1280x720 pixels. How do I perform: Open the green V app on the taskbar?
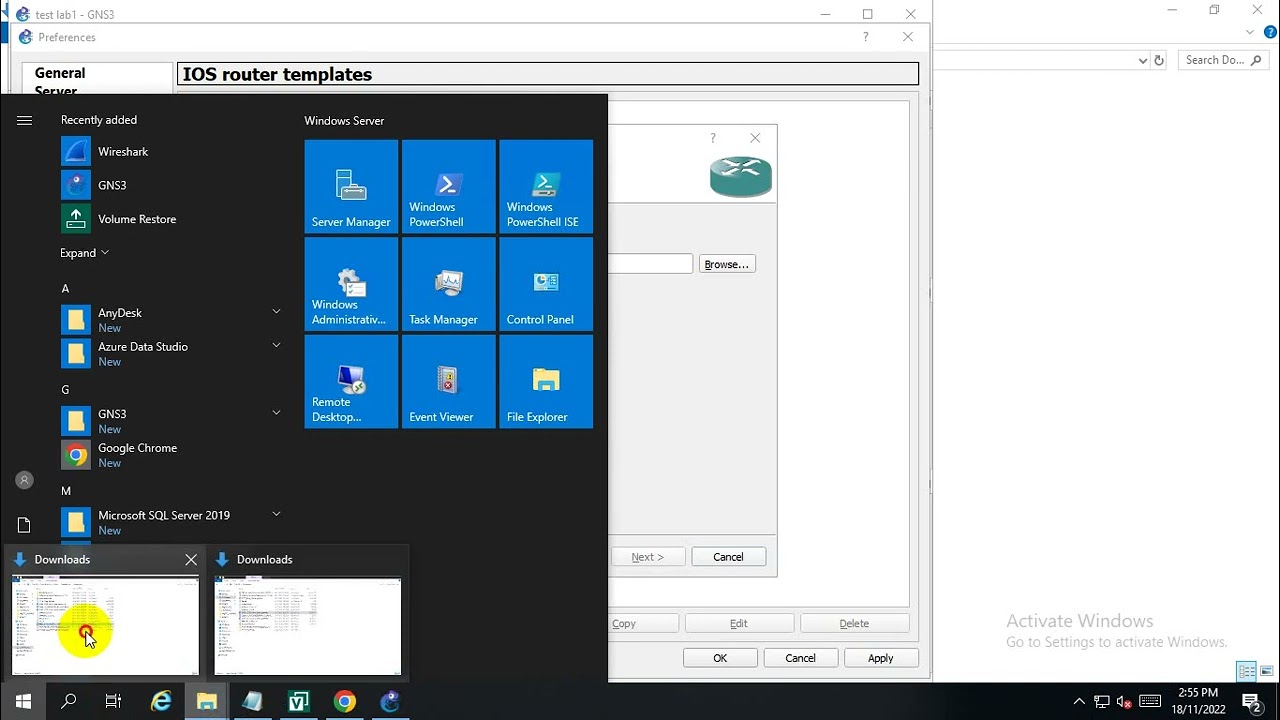click(298, 702)
